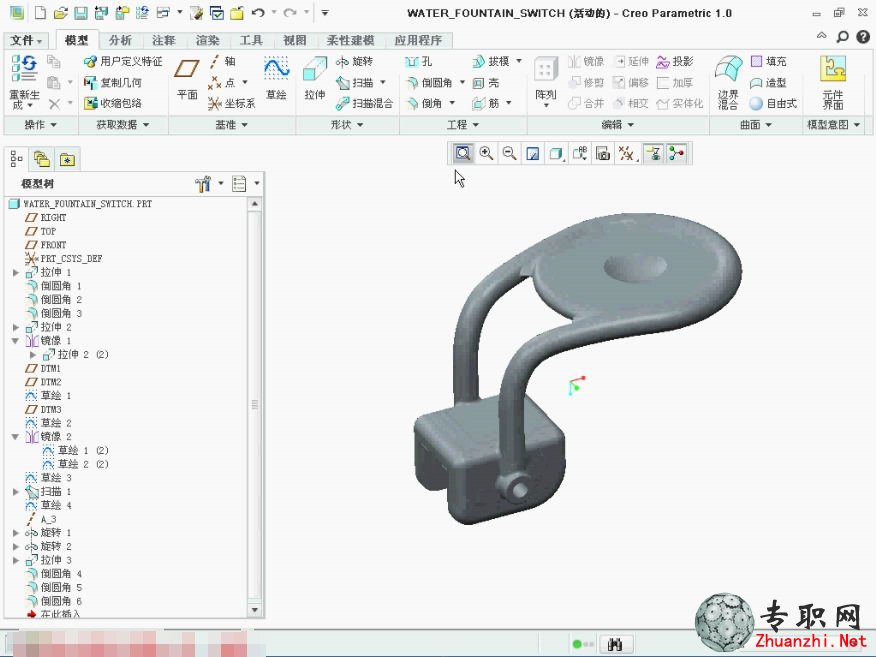Screen dimensions: 876x657
Task: Click the Refit view icon
Action: [x=463, y=153]
